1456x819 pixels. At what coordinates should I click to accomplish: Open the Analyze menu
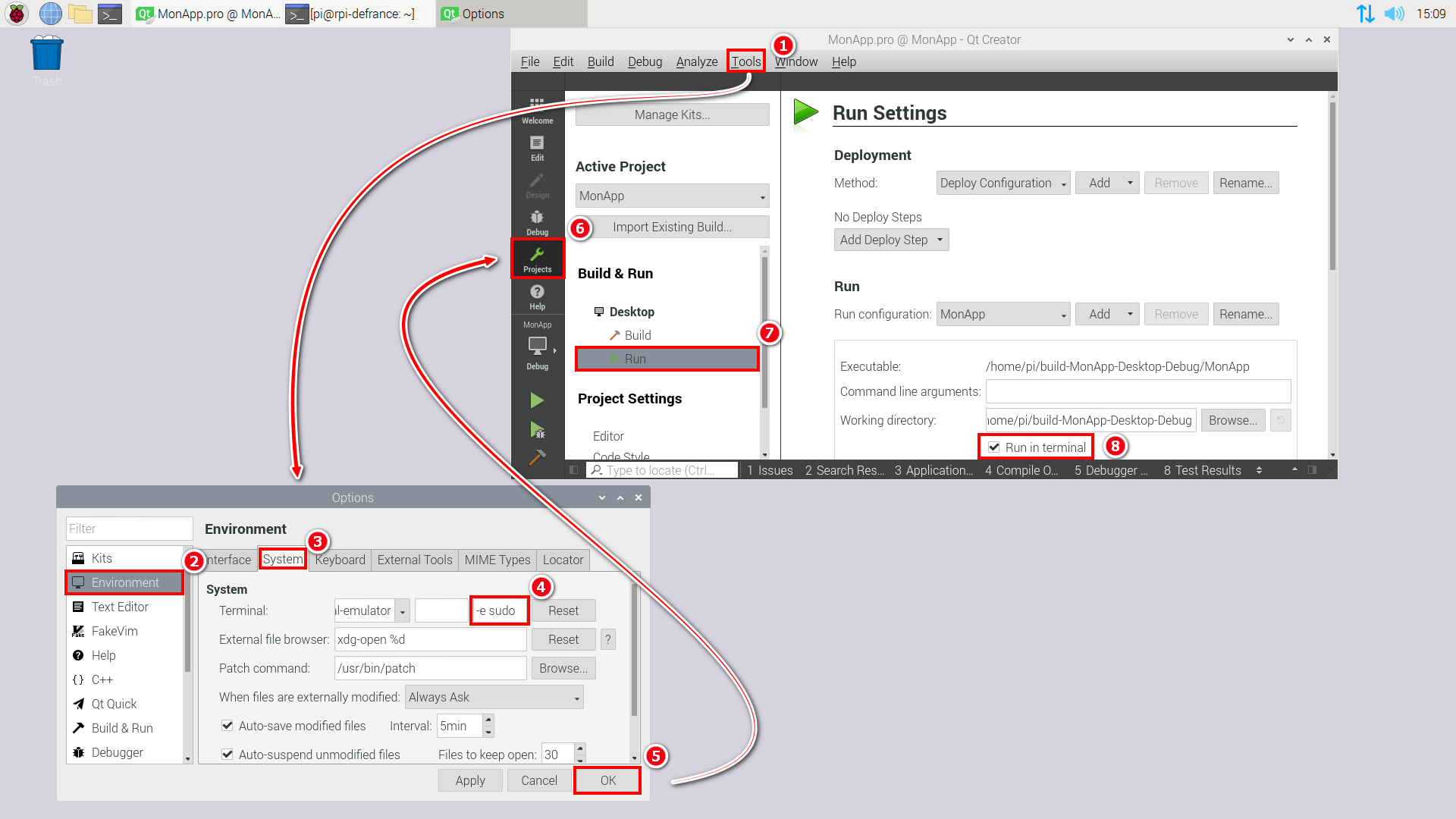697,61
